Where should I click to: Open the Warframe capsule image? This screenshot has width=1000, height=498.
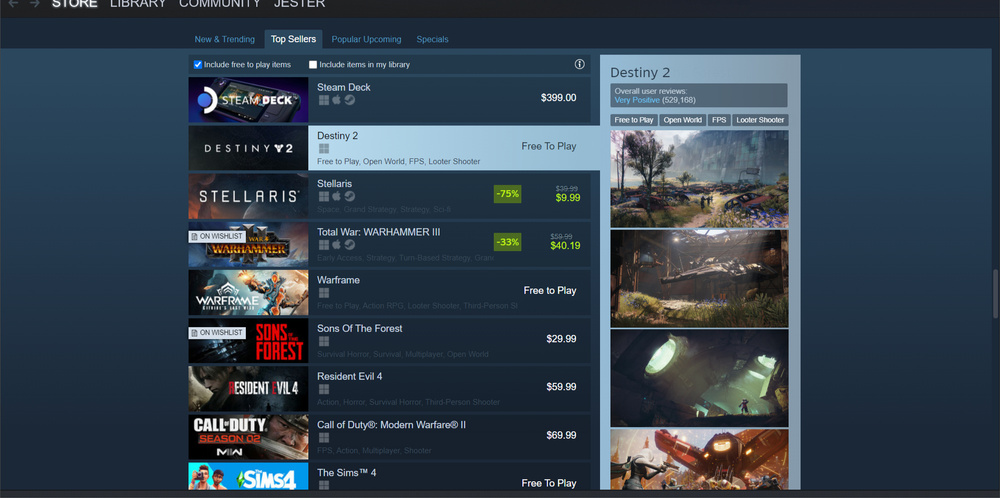pyautogui.click(x=248, y=293)
